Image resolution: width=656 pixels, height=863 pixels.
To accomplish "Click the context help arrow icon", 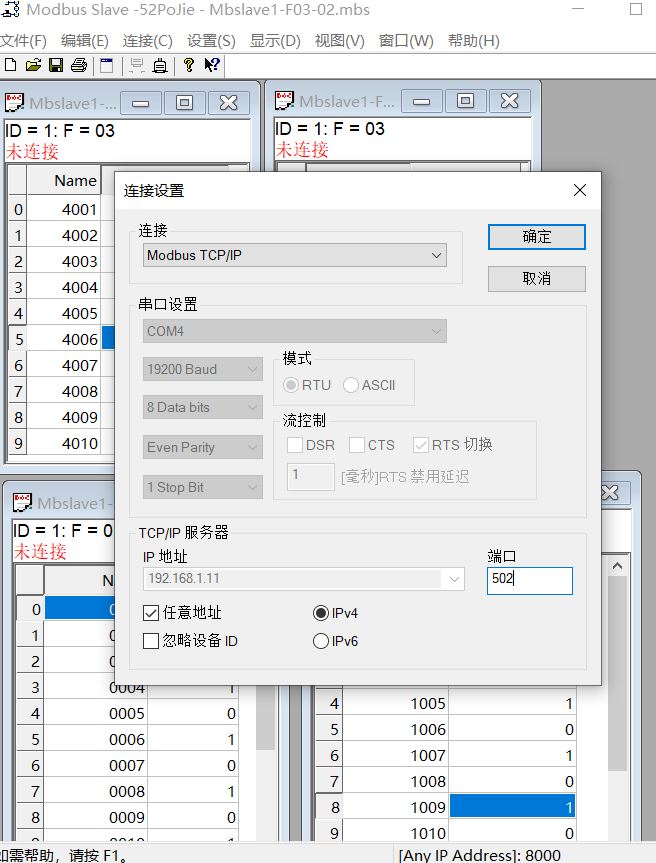I will 212,66.
